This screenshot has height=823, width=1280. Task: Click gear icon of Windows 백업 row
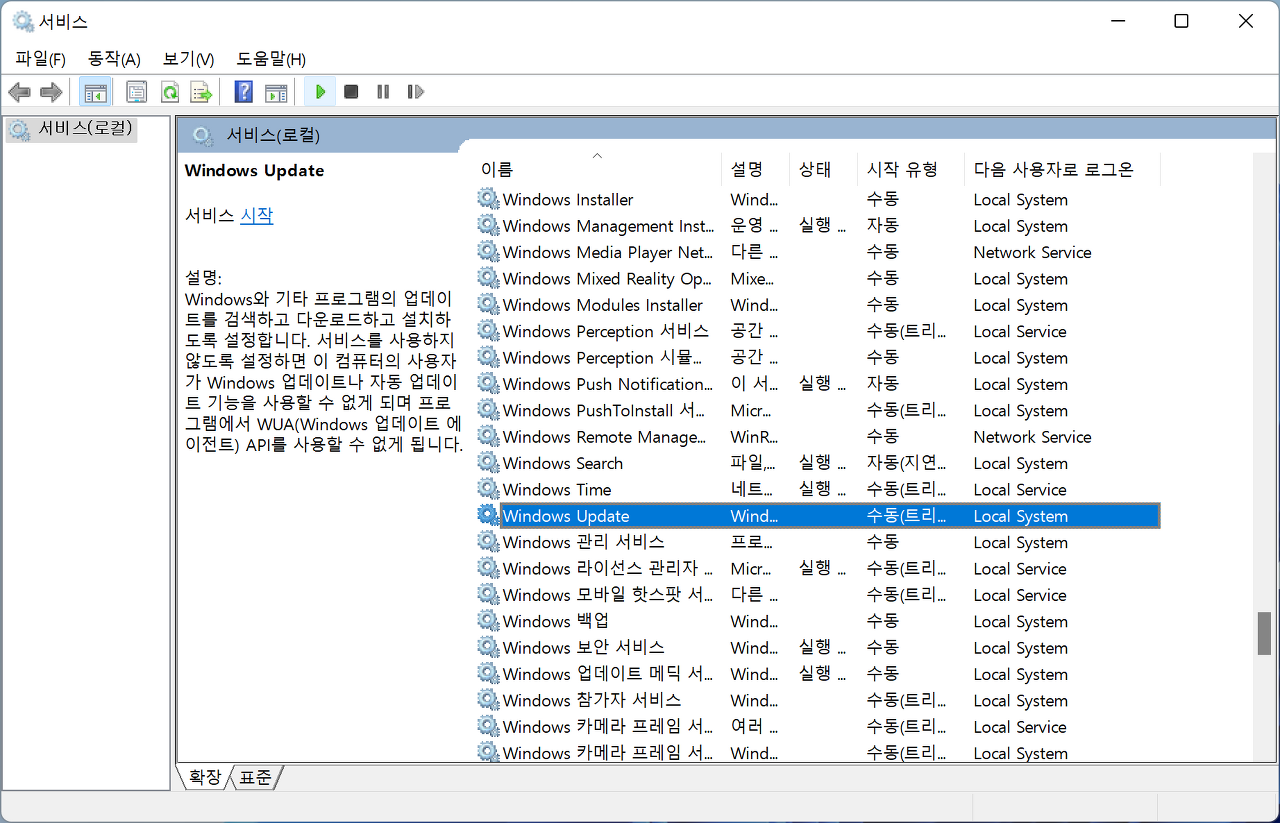coord(488,621)
